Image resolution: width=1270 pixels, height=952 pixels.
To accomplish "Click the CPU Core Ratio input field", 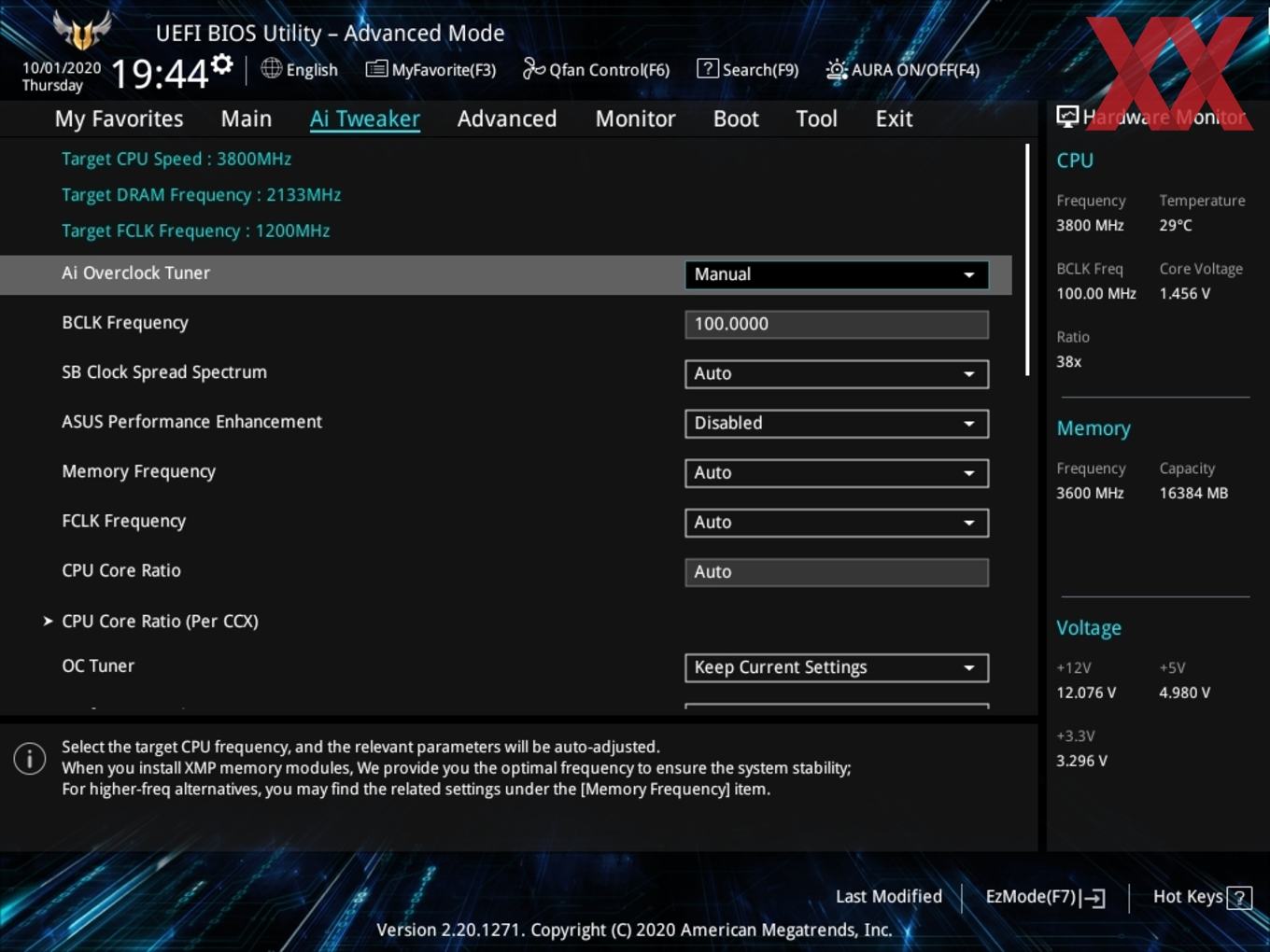I will pyautogui.click(x=837, y=572).
